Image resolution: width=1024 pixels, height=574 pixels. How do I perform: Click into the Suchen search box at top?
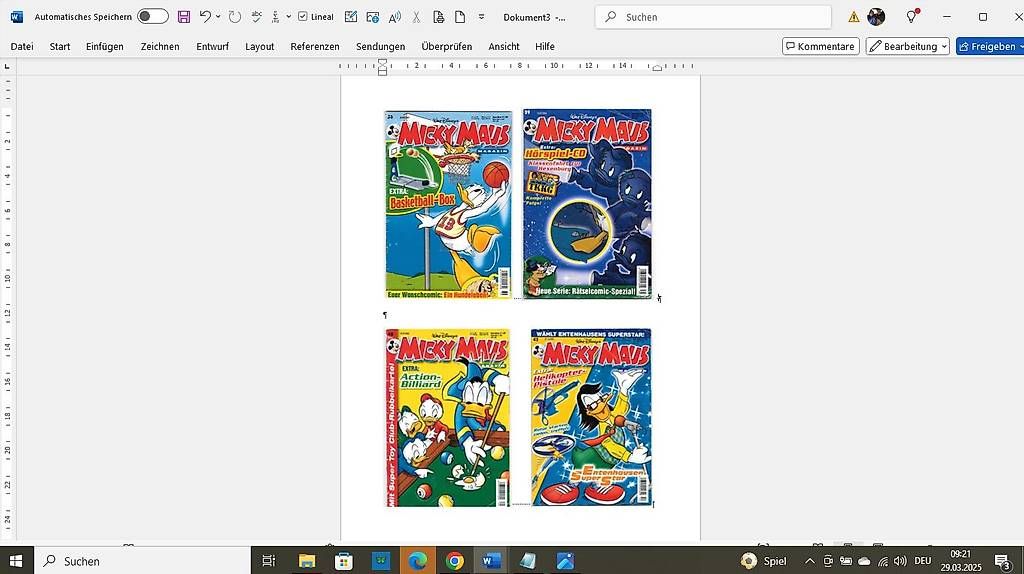[x=713, y=17]
